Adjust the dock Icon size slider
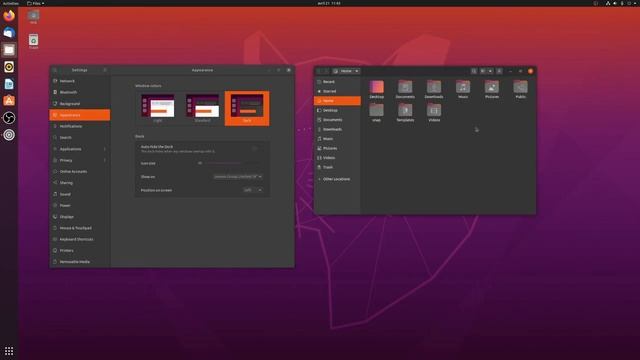The height and width of the screenshot is (360, 640). [x=233, y=163]
